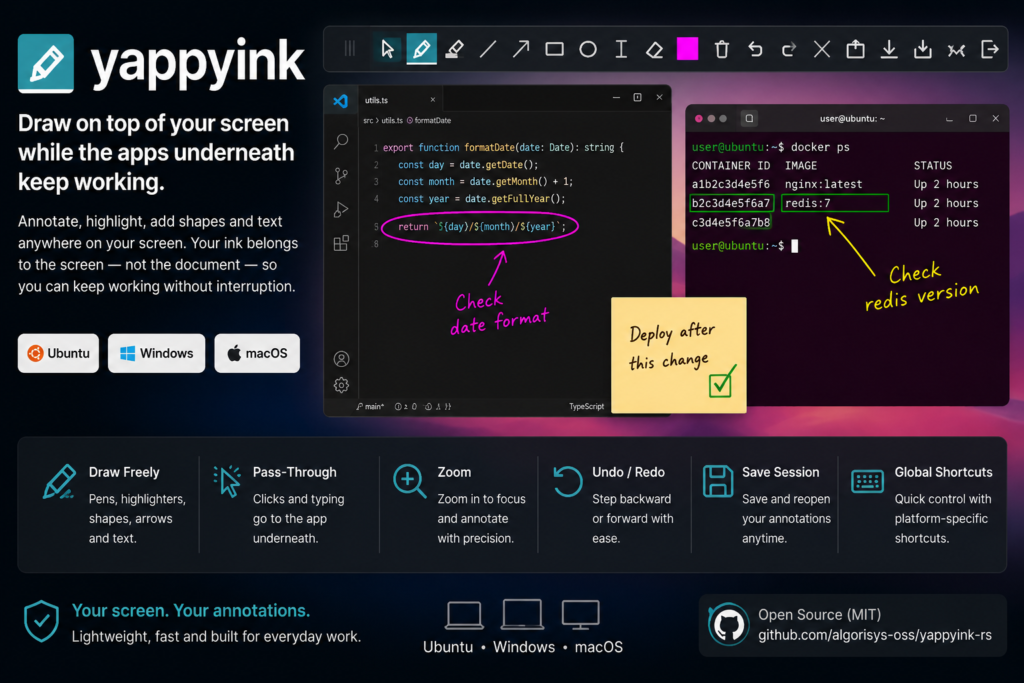Click the Global Shortcuts keyboard icon
The height and width of the screenshot is (683, 1024).
(x=868, y=482)
